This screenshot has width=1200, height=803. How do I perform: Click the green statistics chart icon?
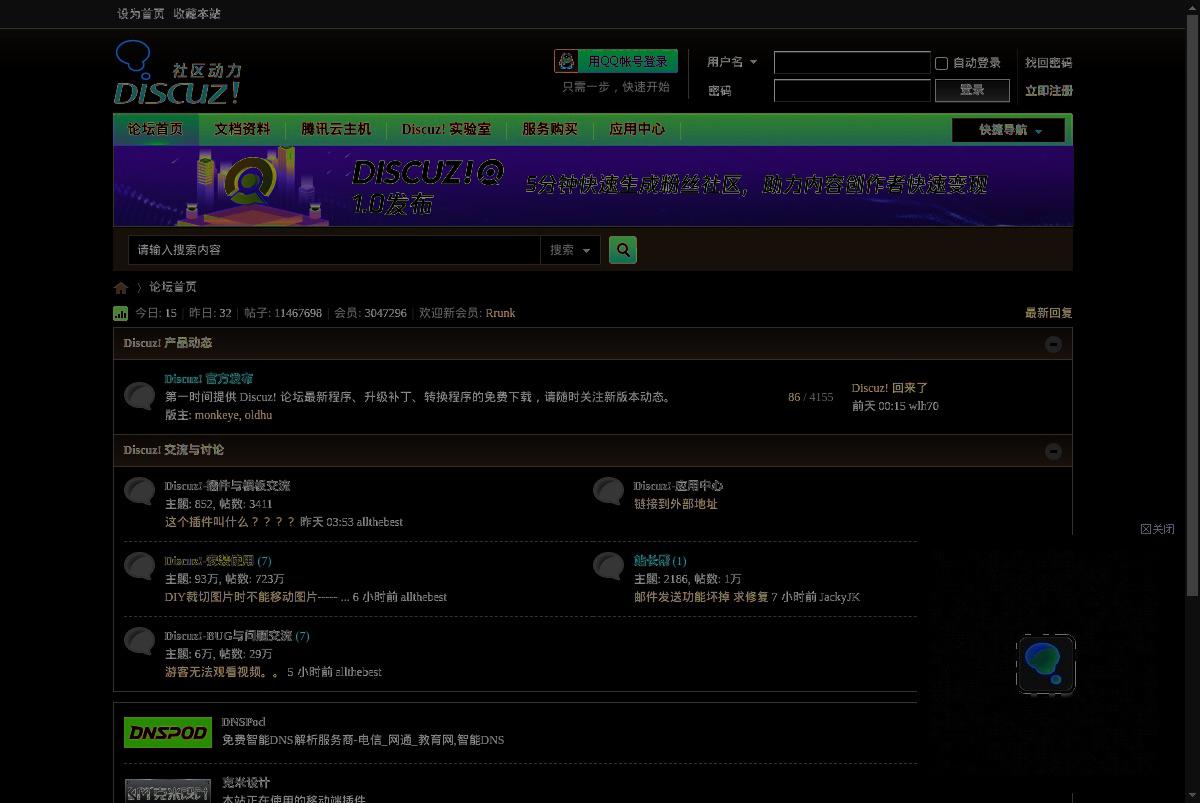click(x=121, y=313)
